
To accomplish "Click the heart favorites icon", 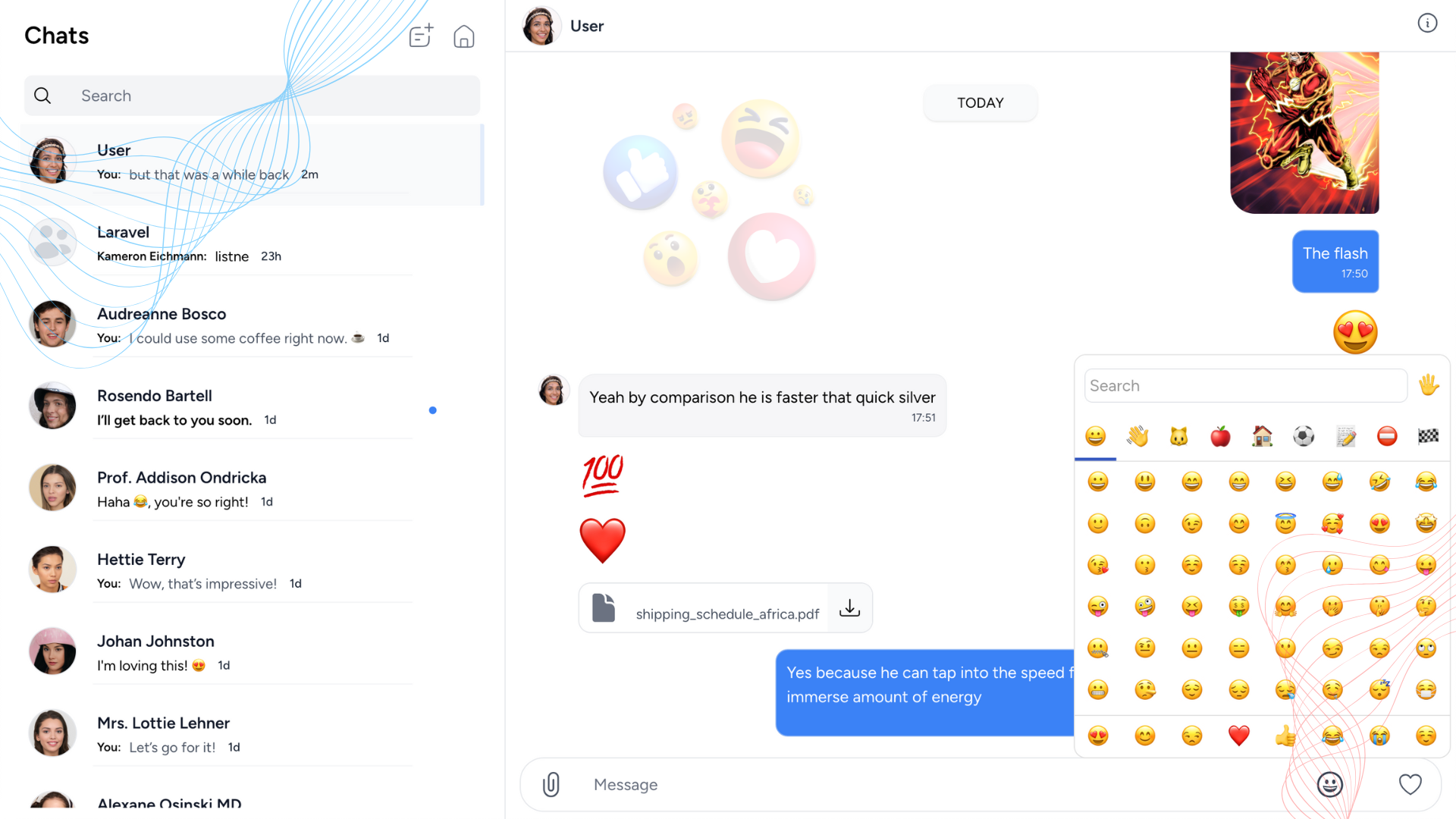I will 1410,784.
